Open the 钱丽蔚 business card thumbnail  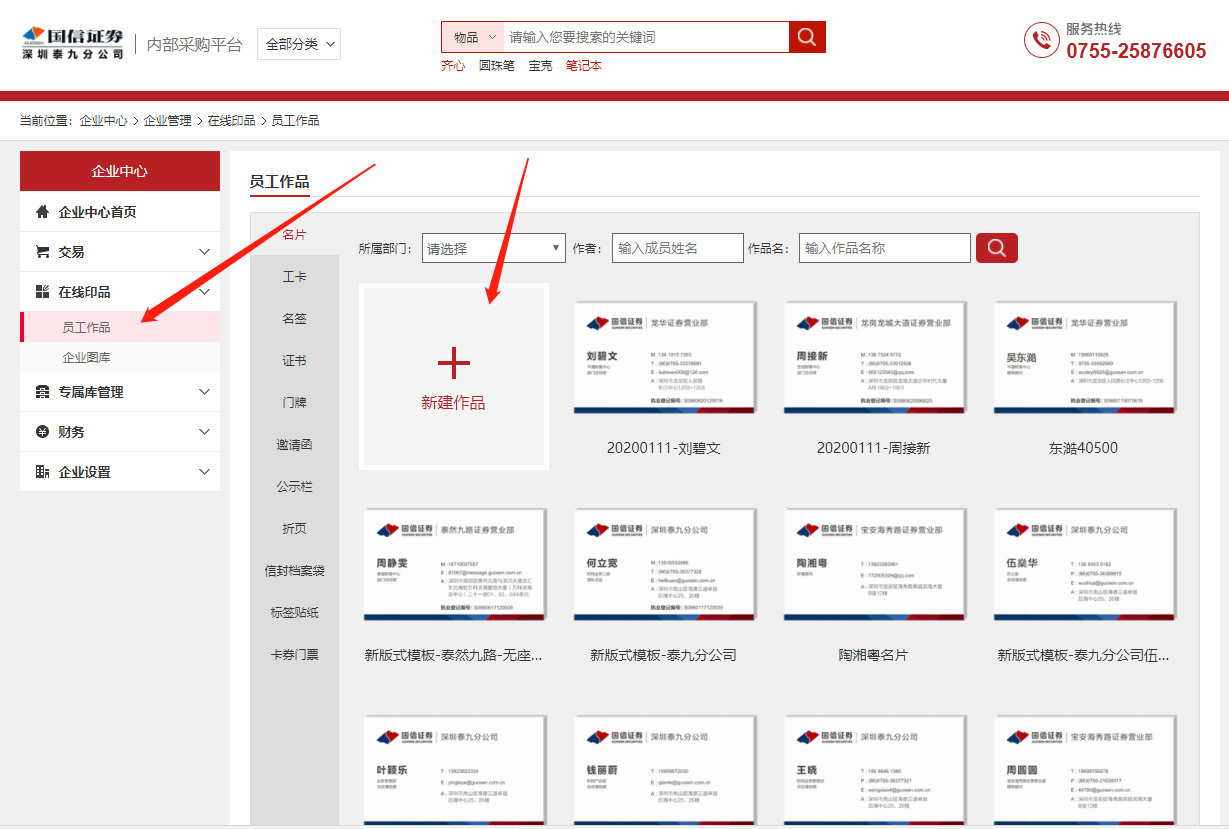click(664, 770)
